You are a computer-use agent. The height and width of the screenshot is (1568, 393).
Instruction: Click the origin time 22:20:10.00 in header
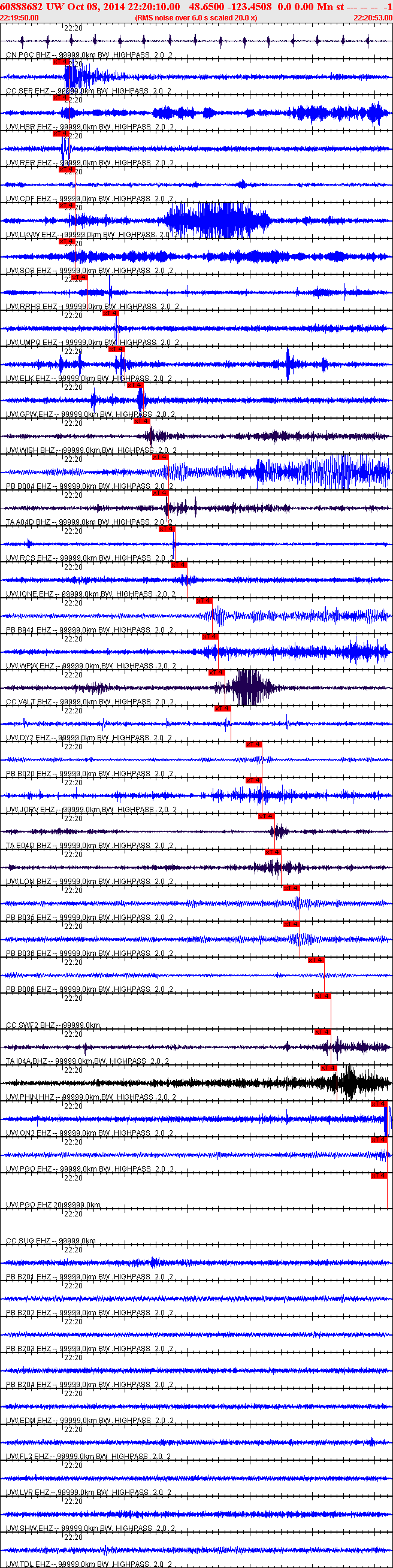click(x=153, y=7)
